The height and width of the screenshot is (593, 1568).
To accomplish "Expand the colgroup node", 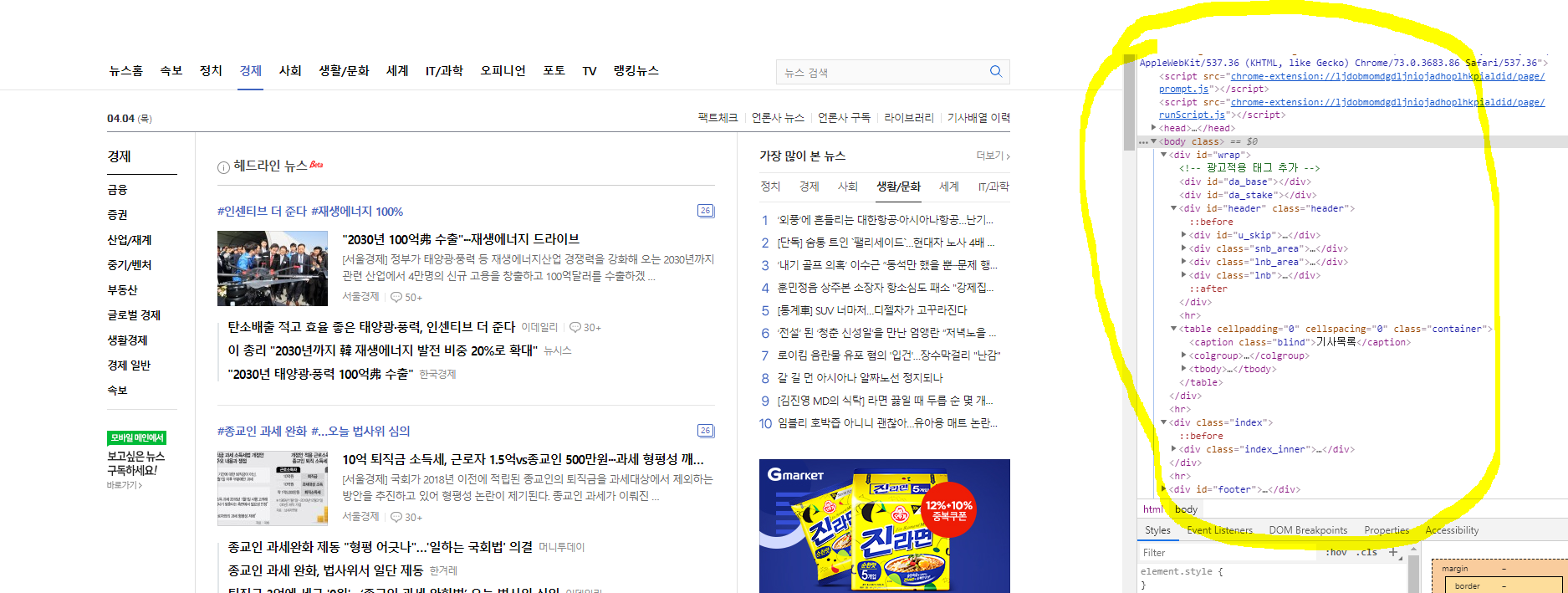I will pyautogui.click(x=1183, y=355).
